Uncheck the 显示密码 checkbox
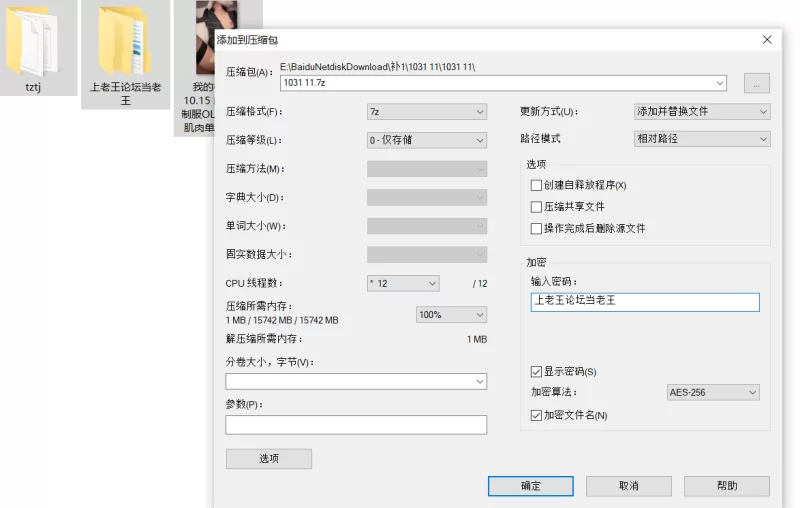Image resolution: width=800 pixels, height=508 pixels. point(537,372)
